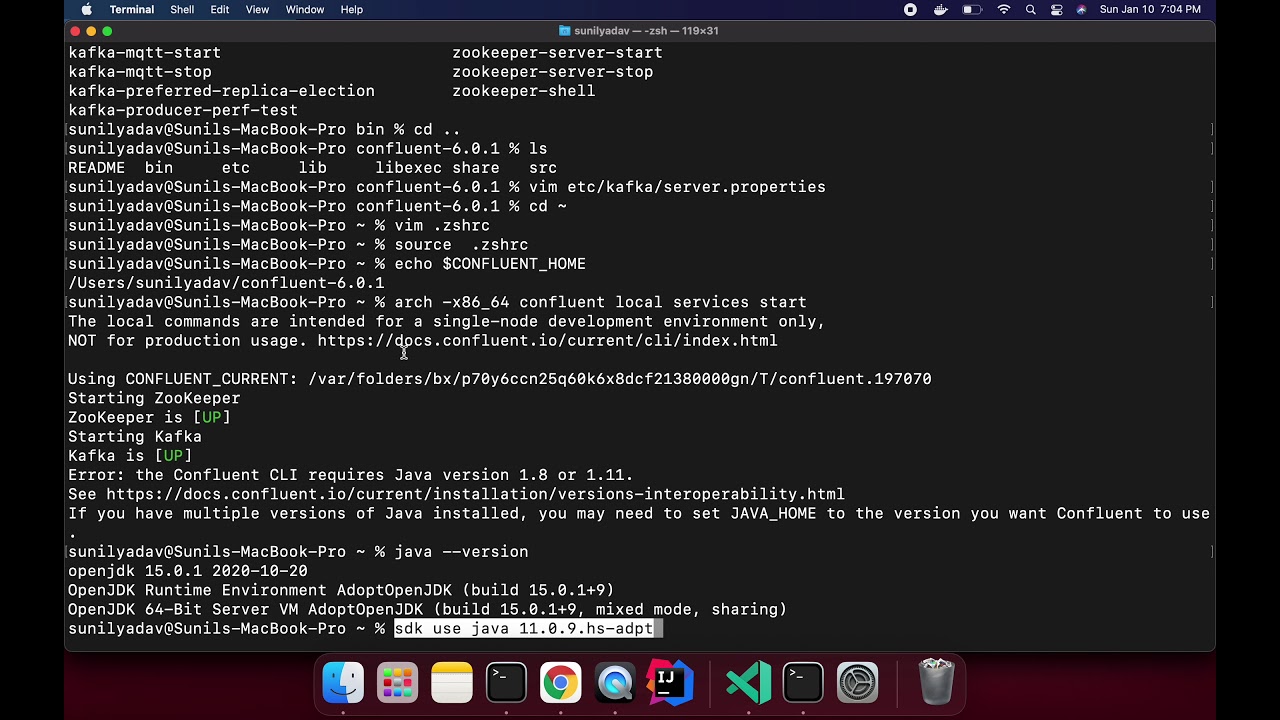Open IntelliJ IDEA from the Dock

(670, 682)
